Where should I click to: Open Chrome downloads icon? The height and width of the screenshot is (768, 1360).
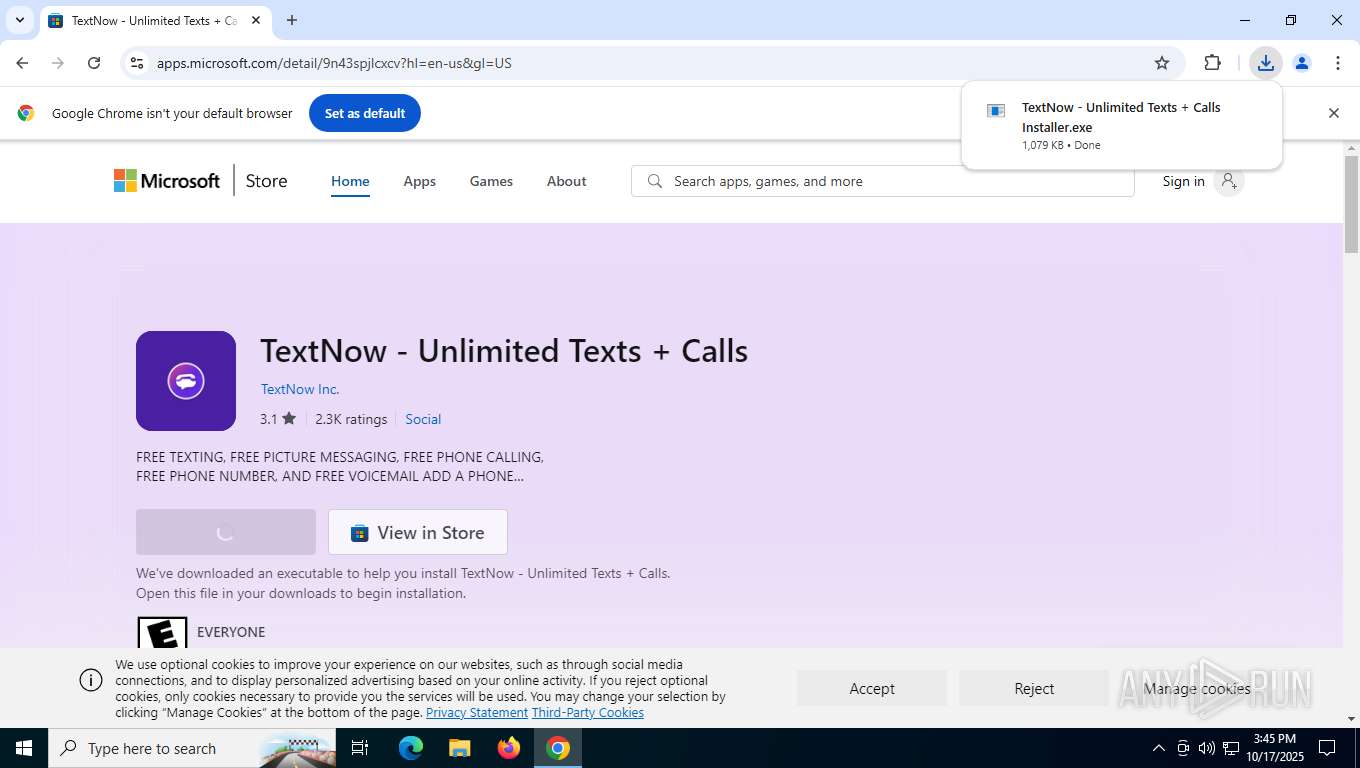(1266, 63)
